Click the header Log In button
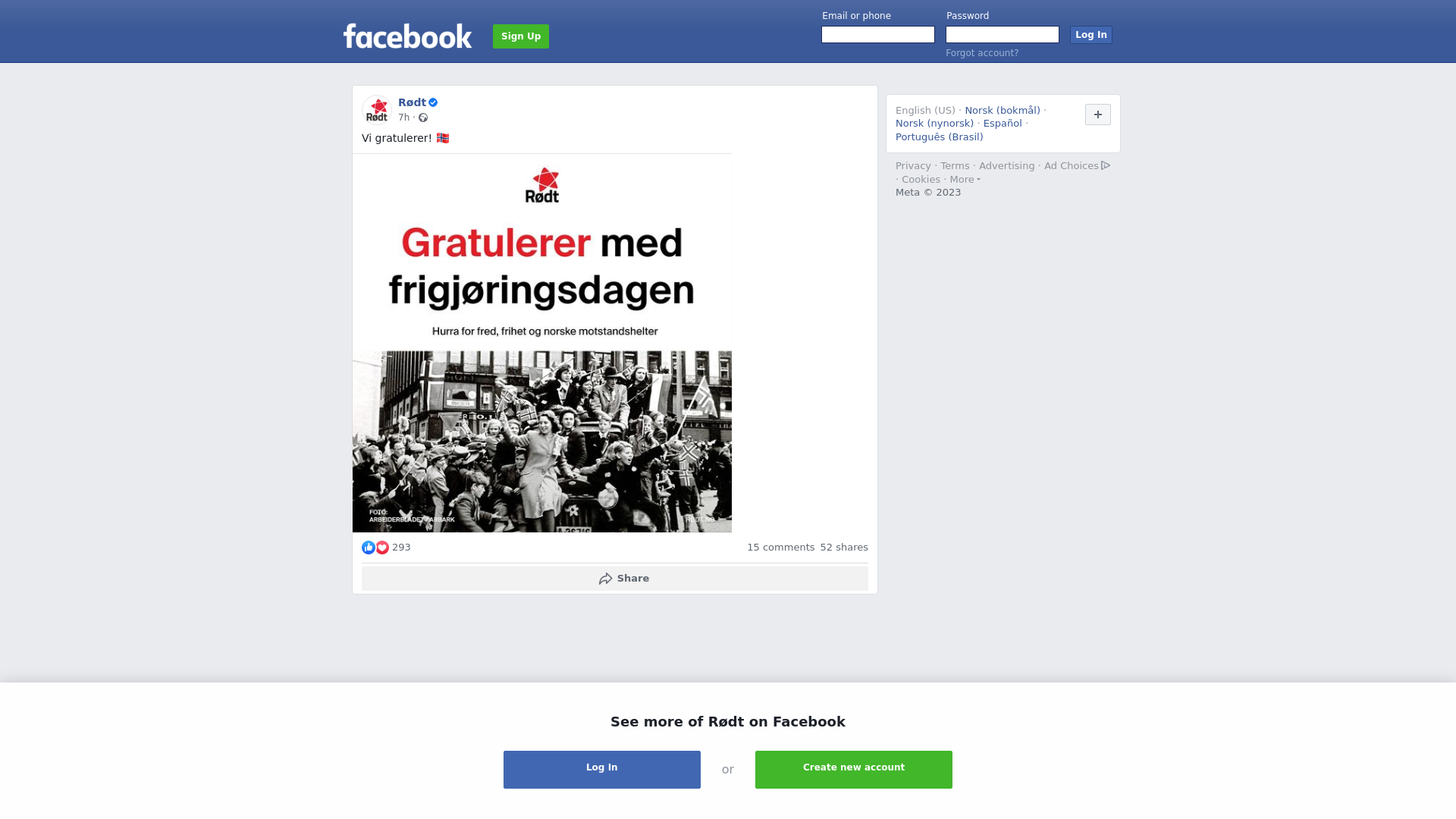1456x819 pixels. tap(1091, 35)
